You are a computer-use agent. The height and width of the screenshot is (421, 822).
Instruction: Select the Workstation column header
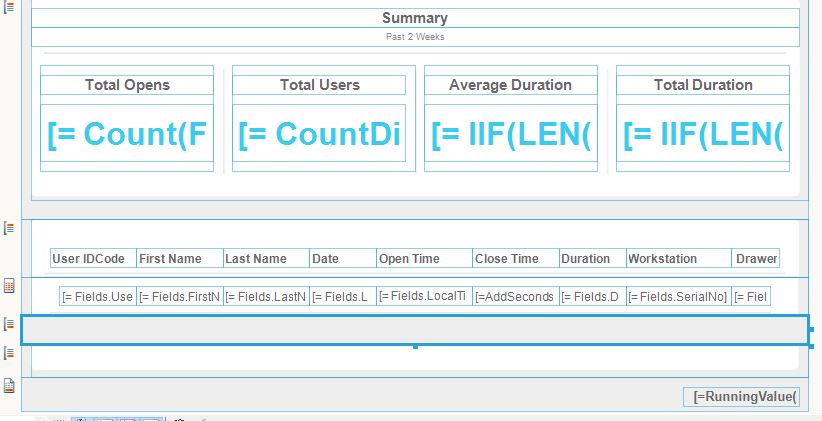pos(678,258)
